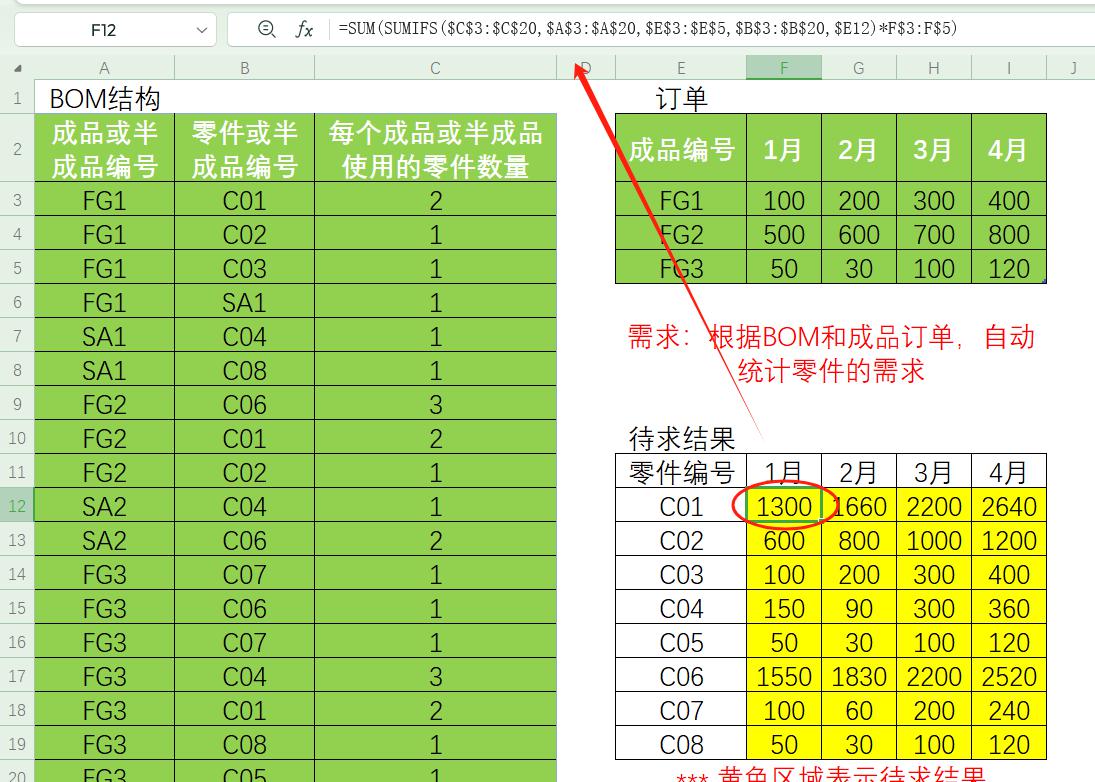Screen dimensions: 1095x782
Task: Select column E header
Action: click(x=681, y=68)
